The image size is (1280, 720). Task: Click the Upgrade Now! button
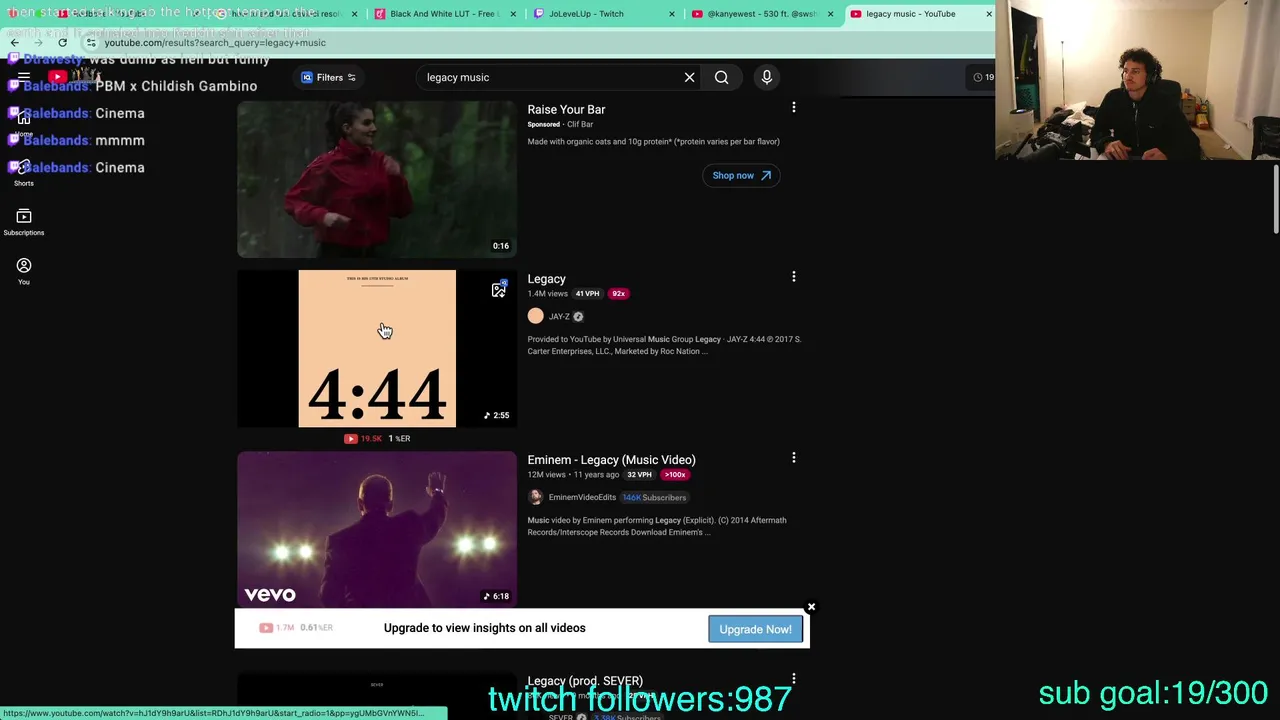[x=755, y=629]
